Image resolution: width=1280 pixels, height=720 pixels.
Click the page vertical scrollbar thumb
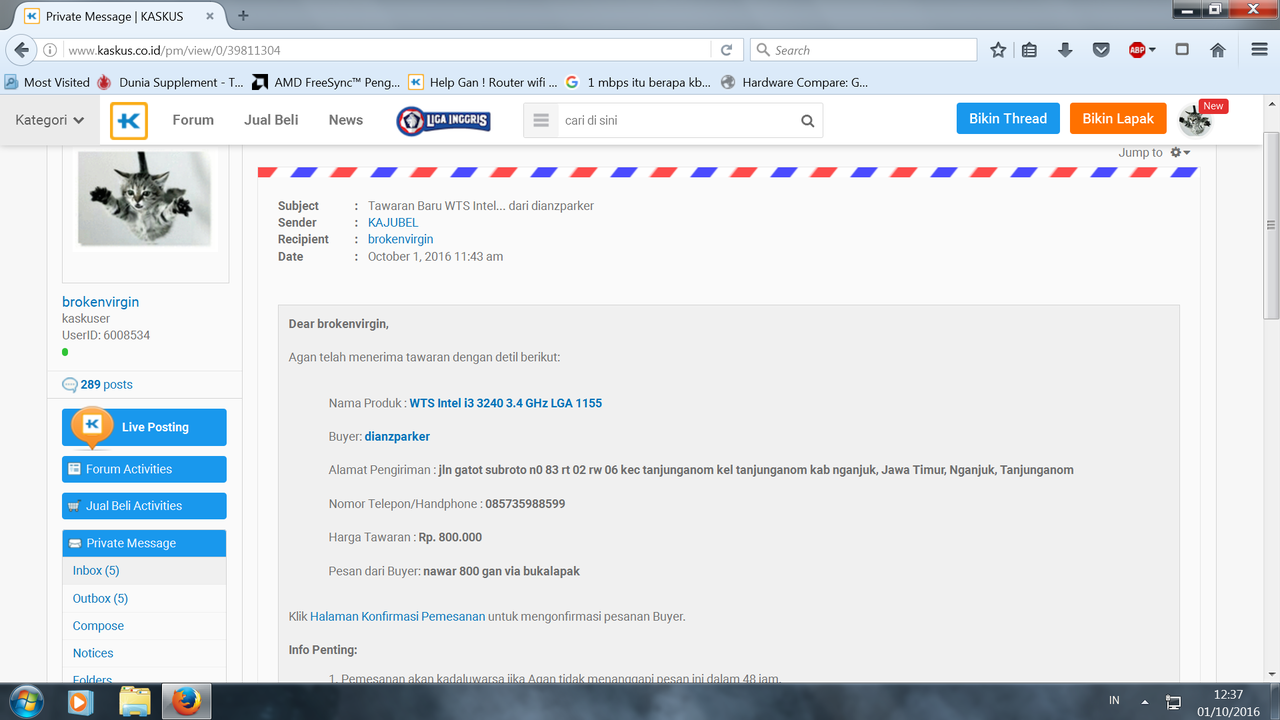1271,225
